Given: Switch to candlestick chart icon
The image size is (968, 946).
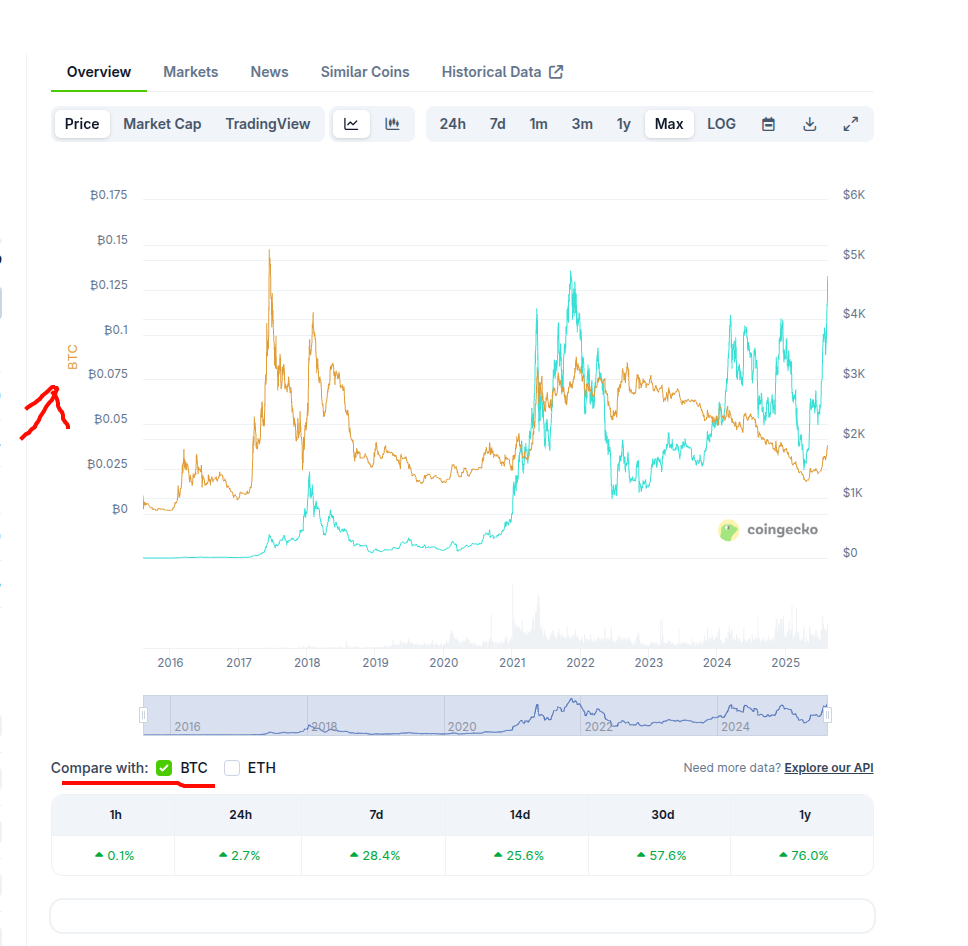Looking at the screenshot, I should pyautogui.click(x=393, y=124).
